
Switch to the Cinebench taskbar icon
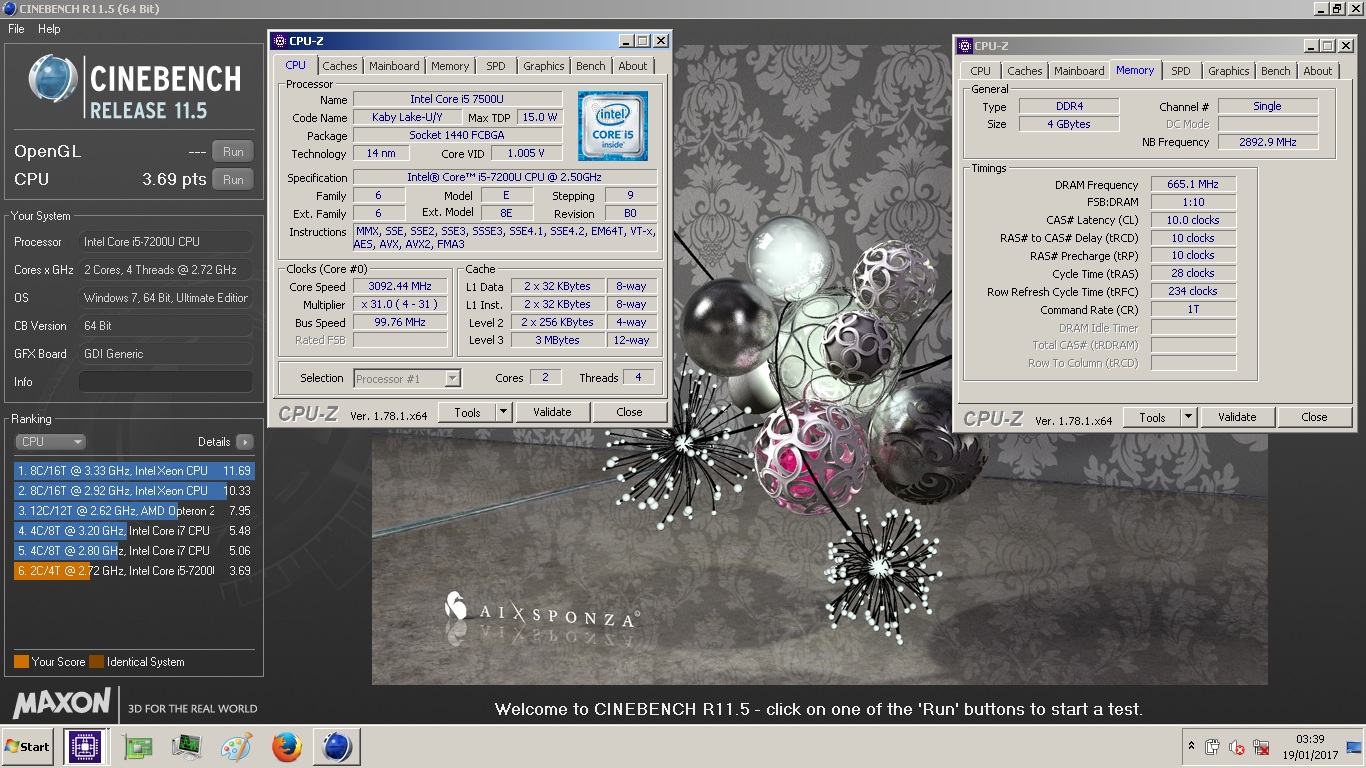(x=337, y=747)
